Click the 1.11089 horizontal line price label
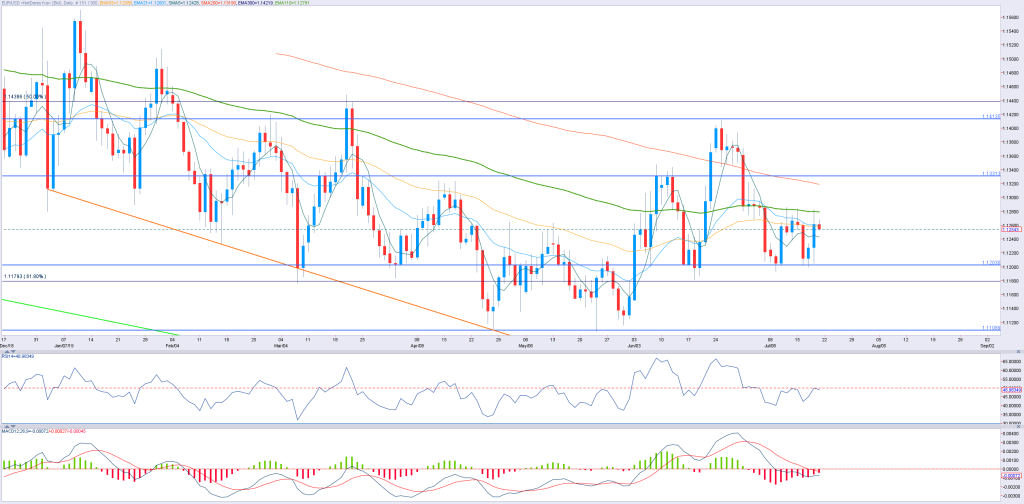 click(991, 328)
